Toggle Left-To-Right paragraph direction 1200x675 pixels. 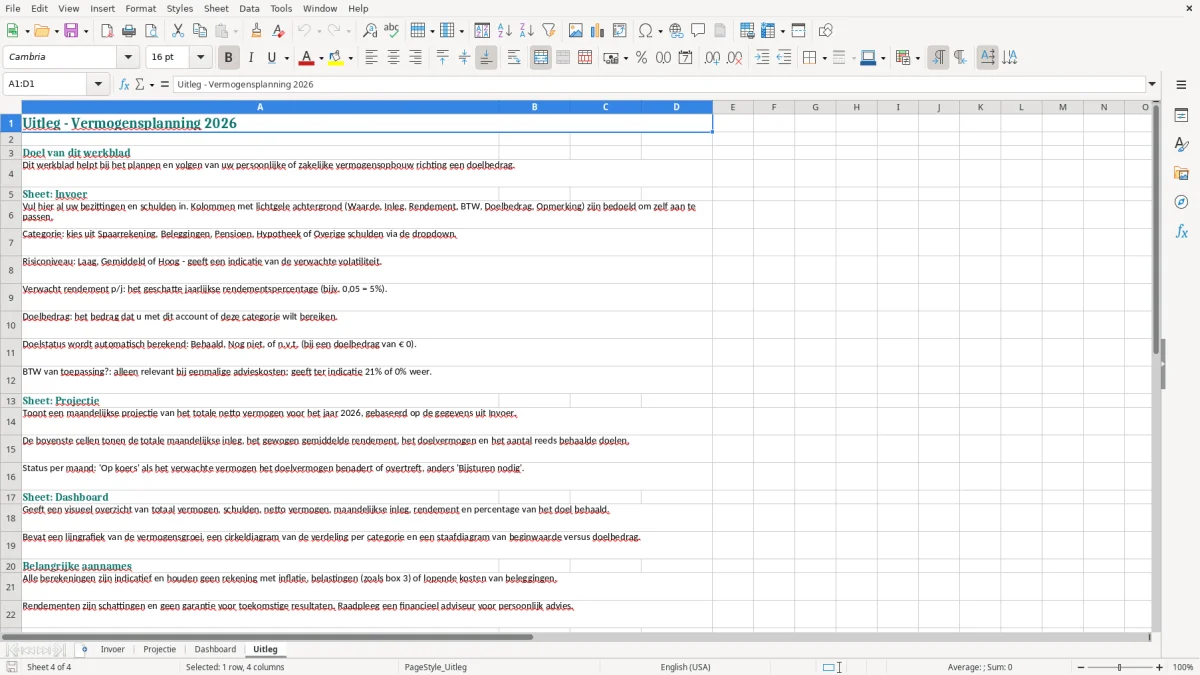coord(938,58)
